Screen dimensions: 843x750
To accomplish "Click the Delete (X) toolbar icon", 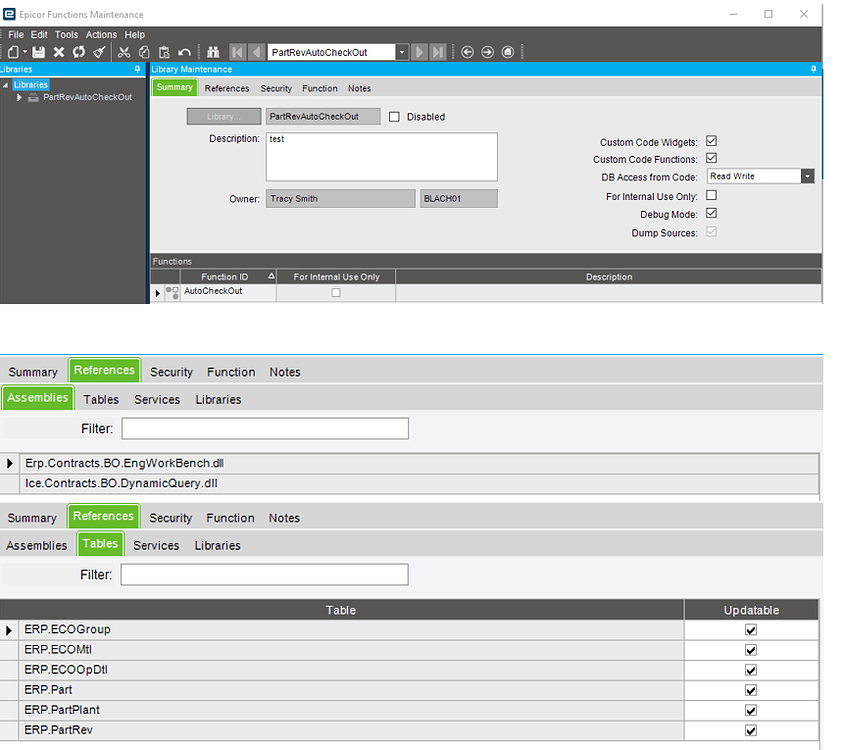I will click(x=58, y=51).
